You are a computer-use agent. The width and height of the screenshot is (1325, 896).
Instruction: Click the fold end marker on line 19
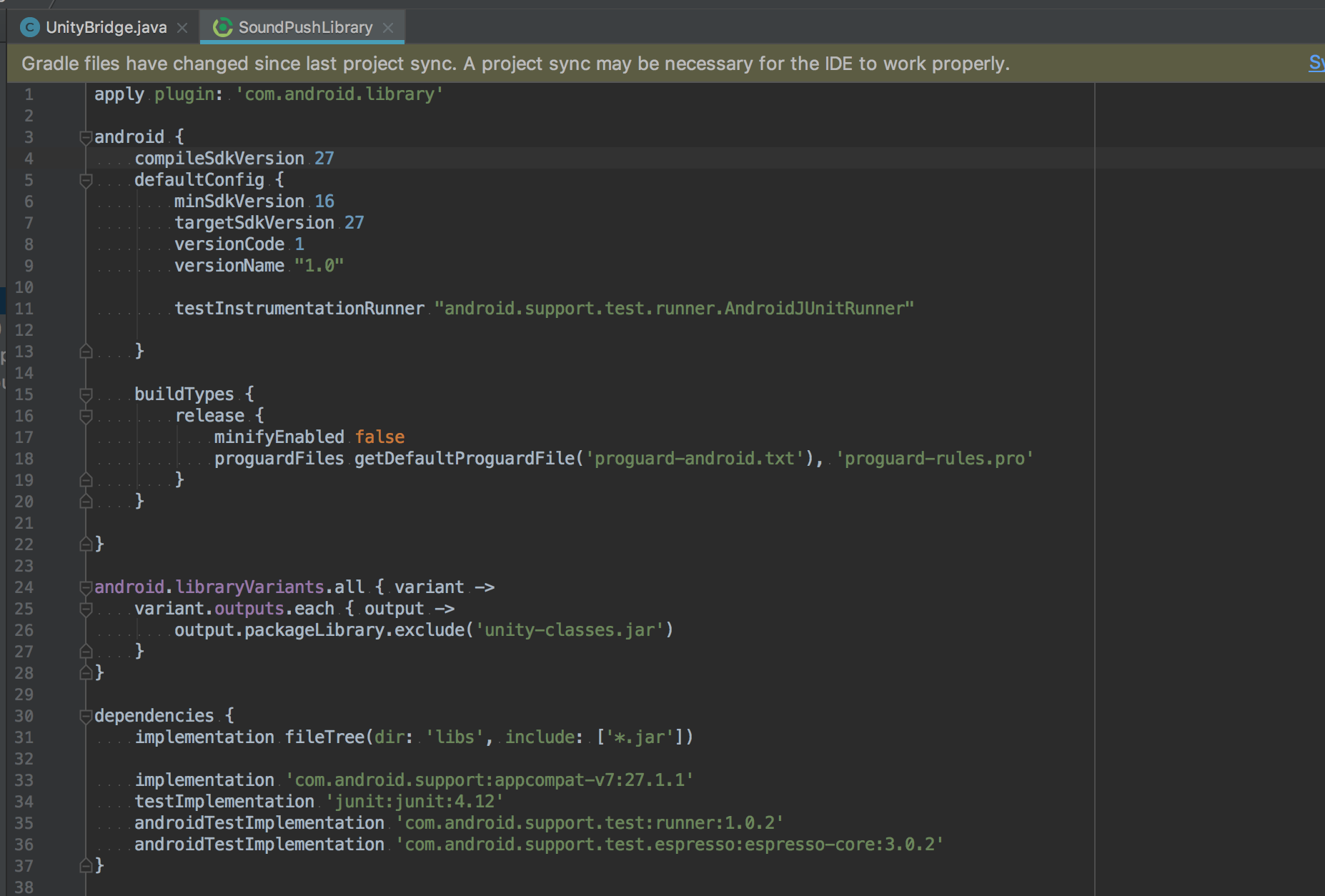[x=86, y=479]
